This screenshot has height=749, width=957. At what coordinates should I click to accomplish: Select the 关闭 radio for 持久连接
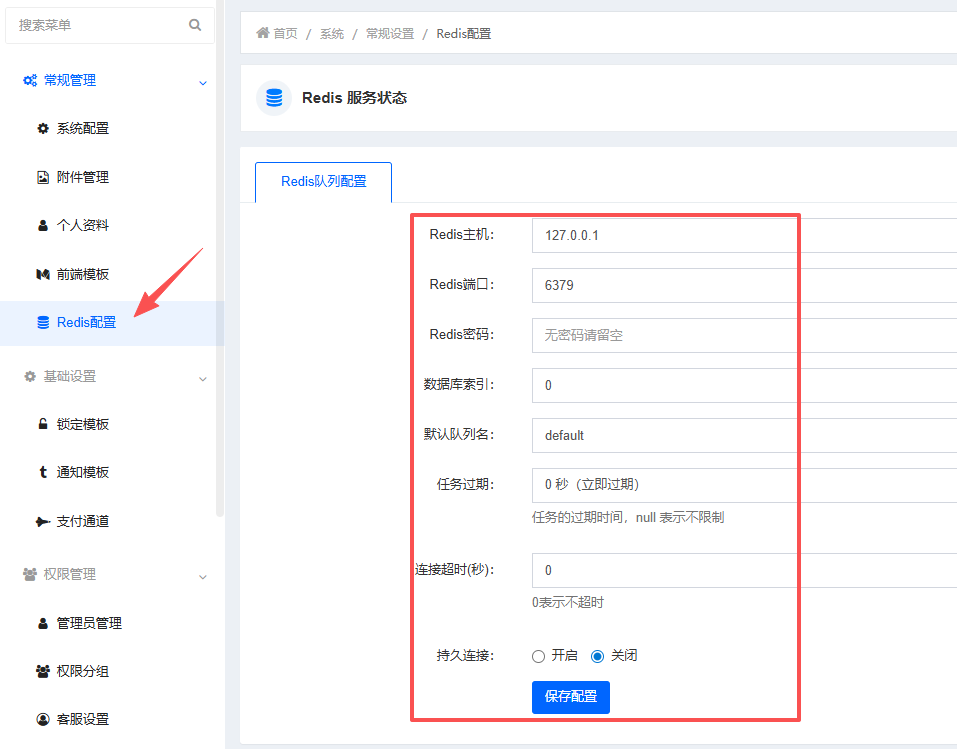pos(598,656)
